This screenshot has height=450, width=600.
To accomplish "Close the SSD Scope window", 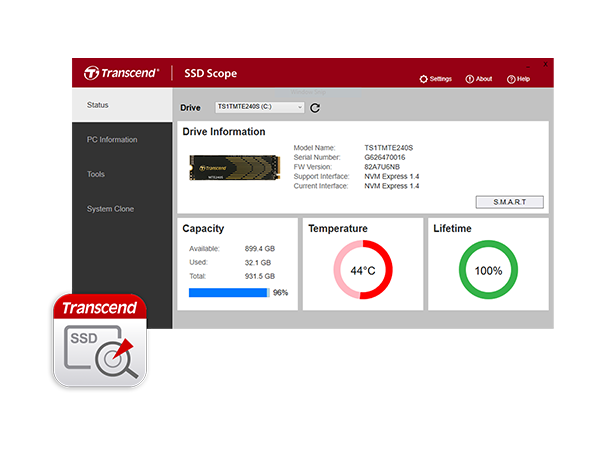I will [545, 64].
